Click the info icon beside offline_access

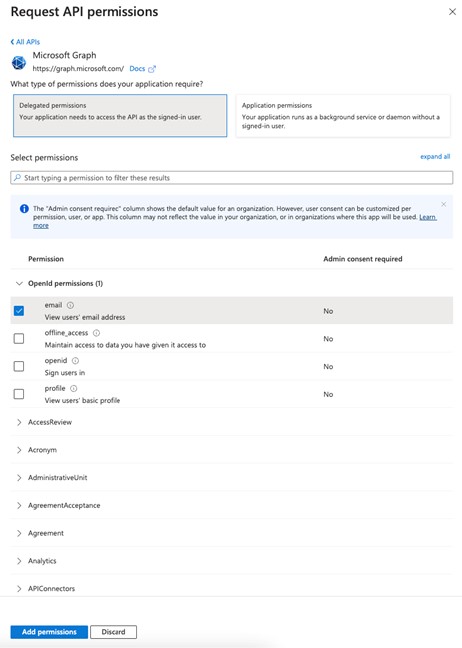96,333
